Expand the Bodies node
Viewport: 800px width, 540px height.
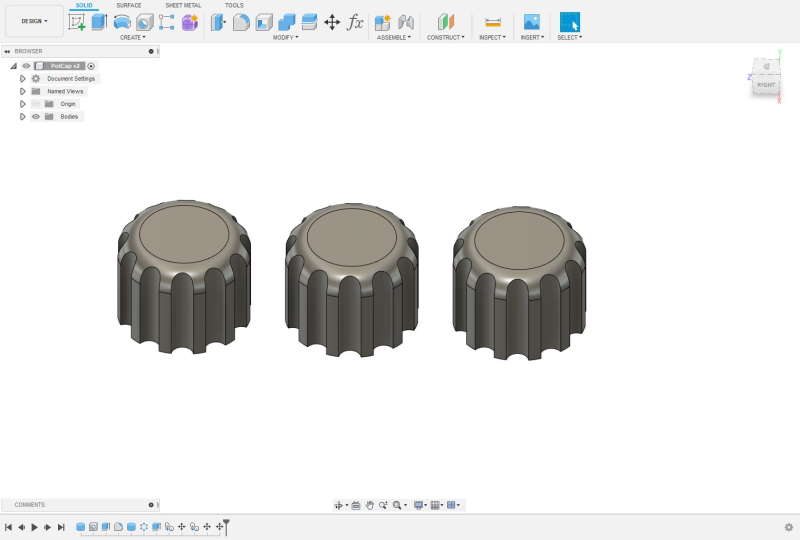tap(22, 116)
